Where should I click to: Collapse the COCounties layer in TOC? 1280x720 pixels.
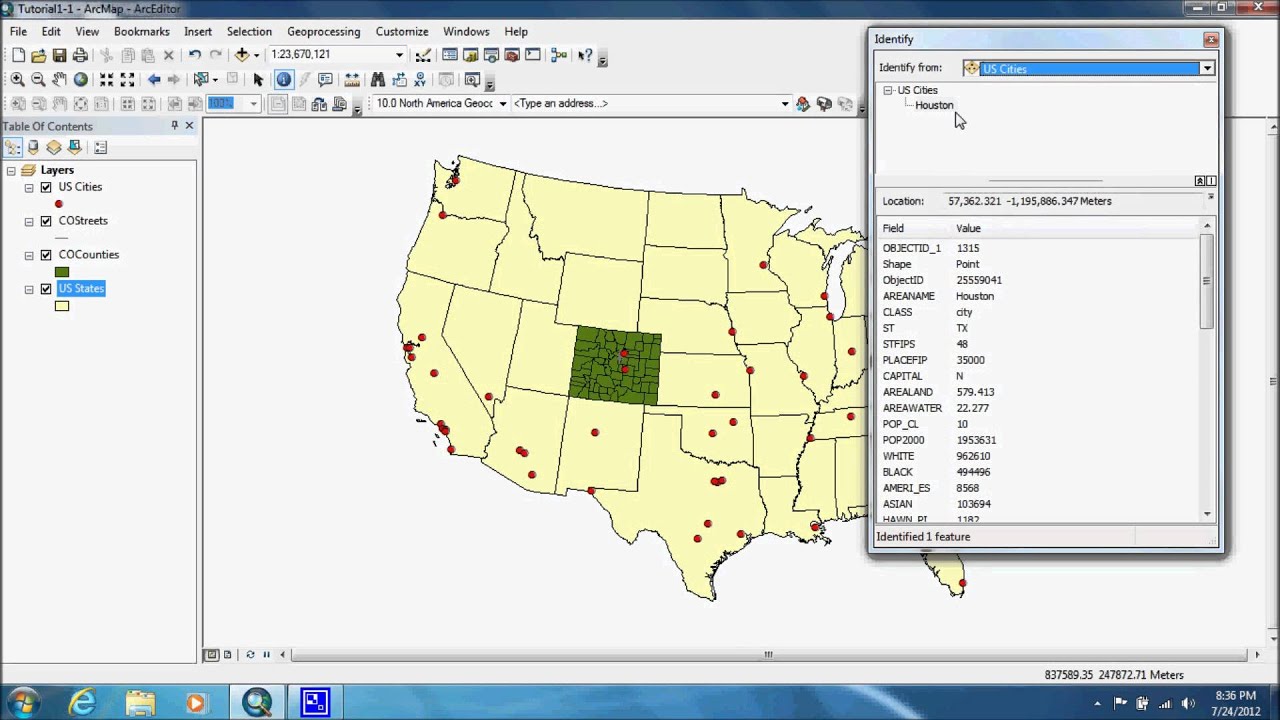[x=29, y=255]
